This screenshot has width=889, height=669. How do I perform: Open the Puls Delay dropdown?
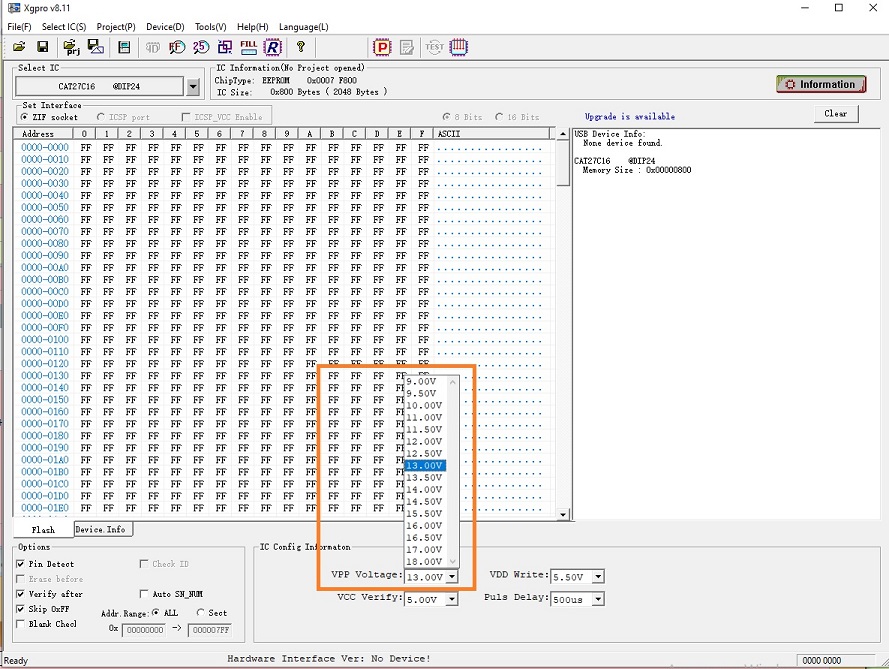tap(598, 599)
